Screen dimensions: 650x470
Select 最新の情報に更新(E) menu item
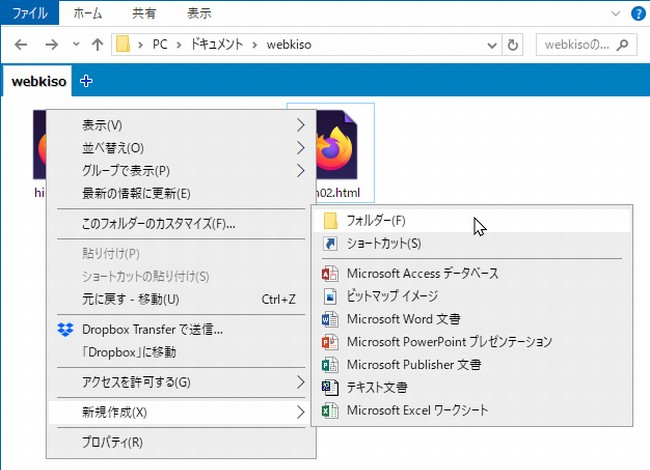(136, 193)
